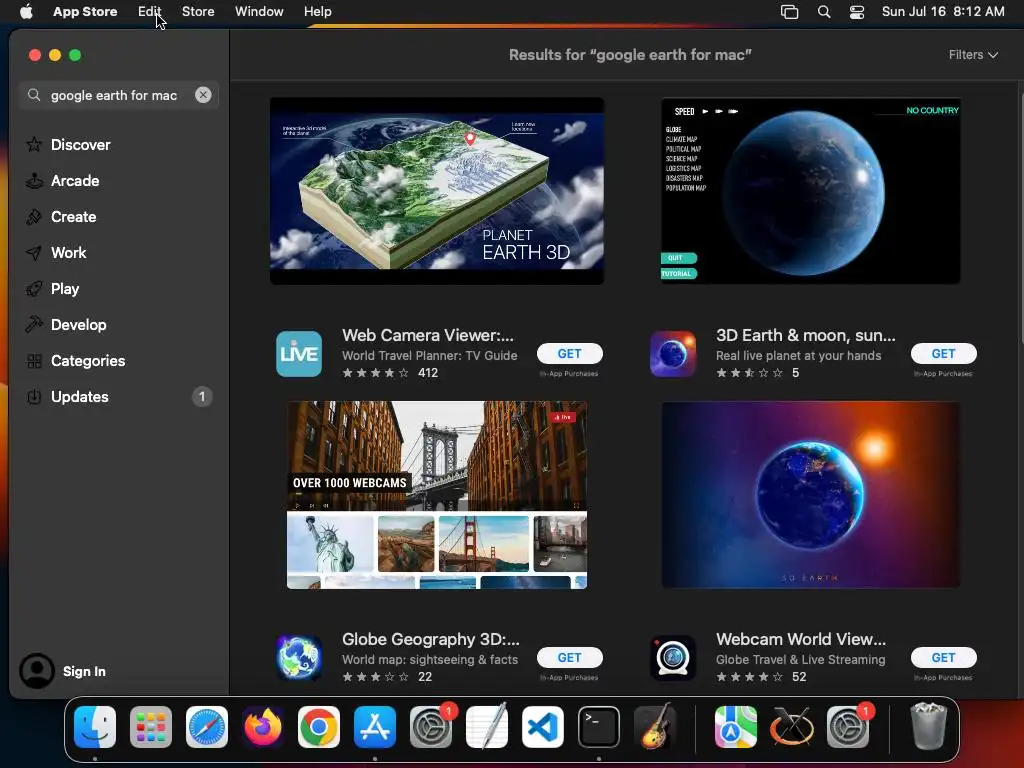The height and width of the screenshot is (768, 1024).
Task: Open Control Center in menu bar
Action: point(857,12)
